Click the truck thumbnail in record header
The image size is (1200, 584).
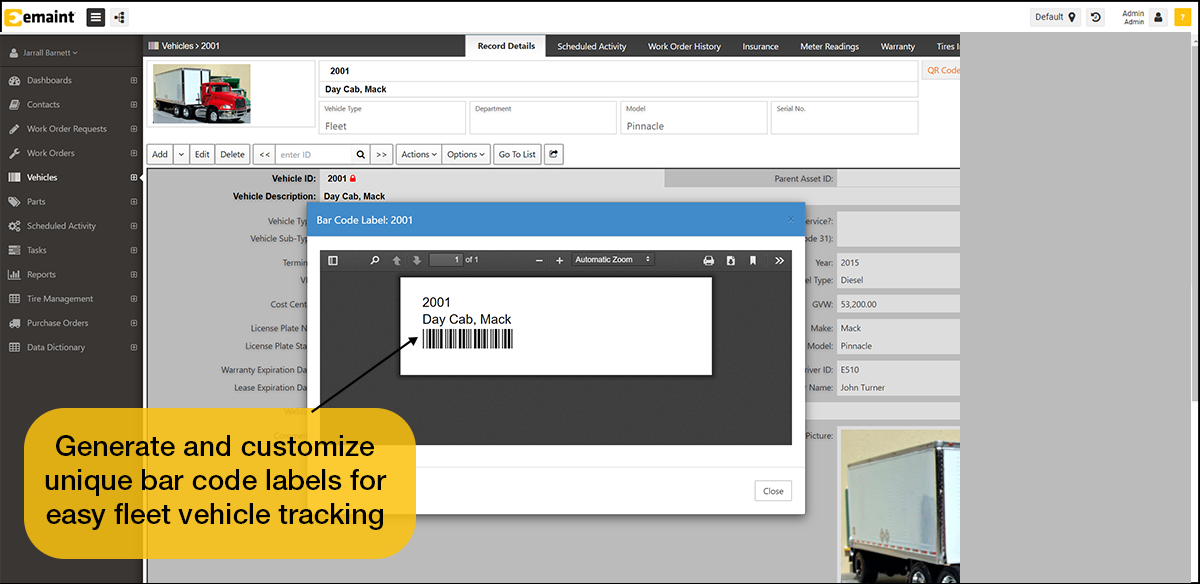202,93
